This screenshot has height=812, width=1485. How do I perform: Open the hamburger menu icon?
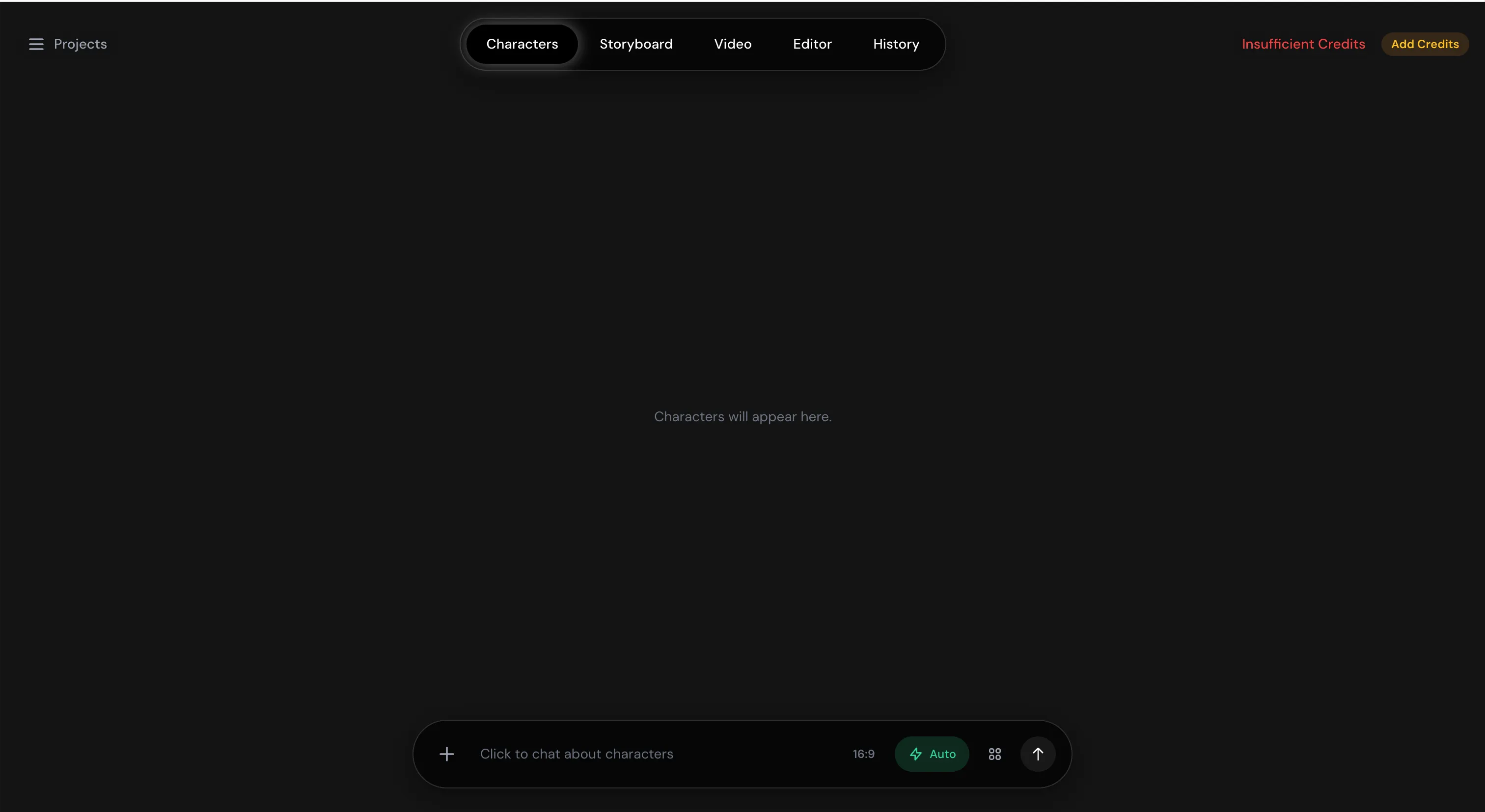pos(36,44)
